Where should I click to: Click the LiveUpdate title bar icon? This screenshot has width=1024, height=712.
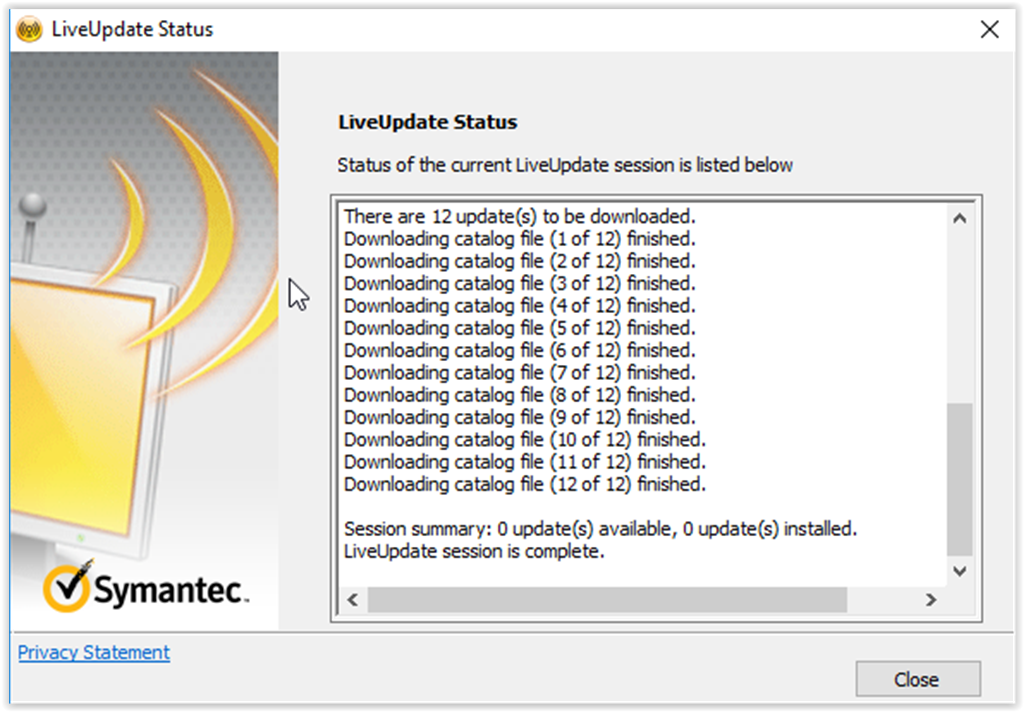point(29,29)
